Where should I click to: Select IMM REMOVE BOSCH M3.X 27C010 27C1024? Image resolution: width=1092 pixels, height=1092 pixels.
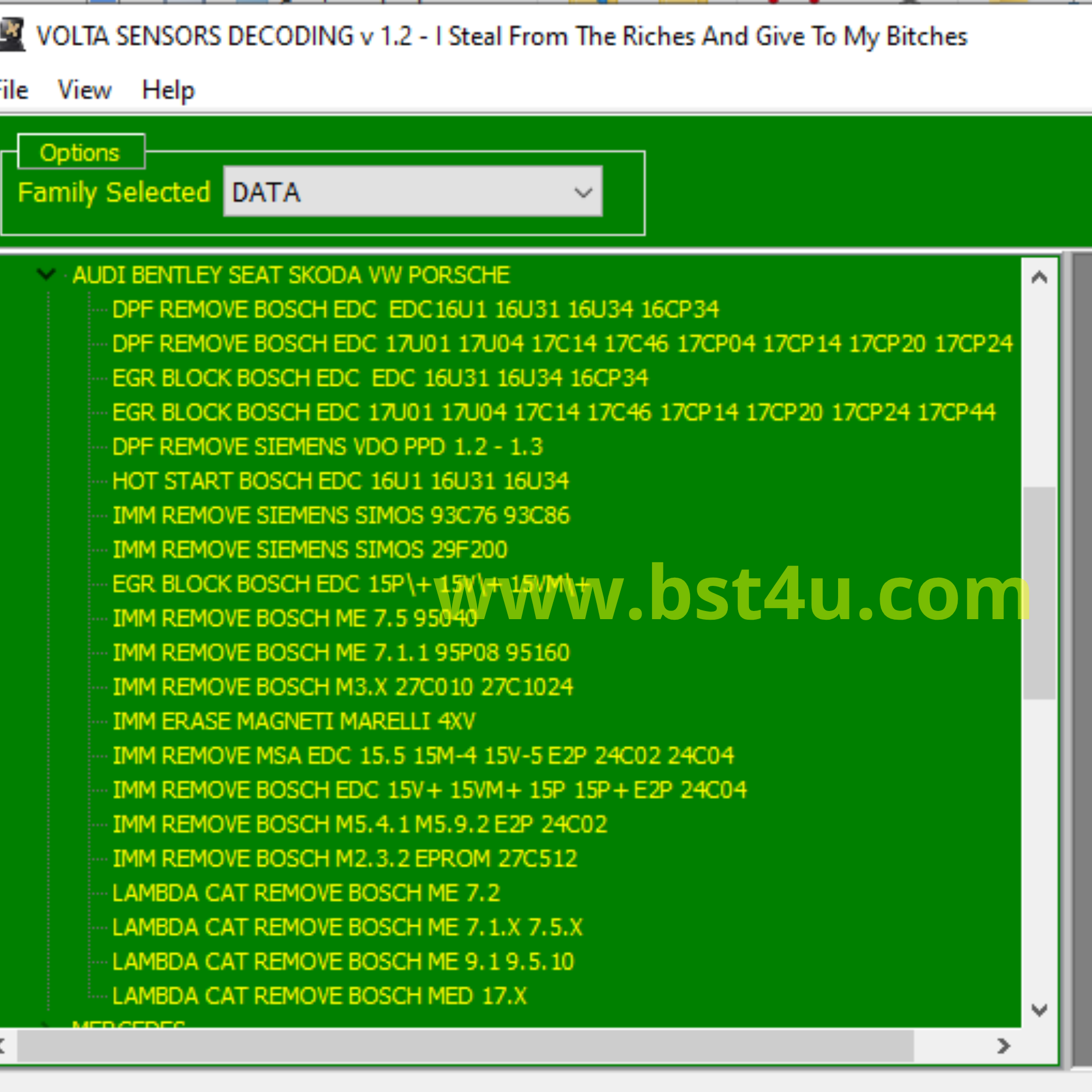click(342, 687)
